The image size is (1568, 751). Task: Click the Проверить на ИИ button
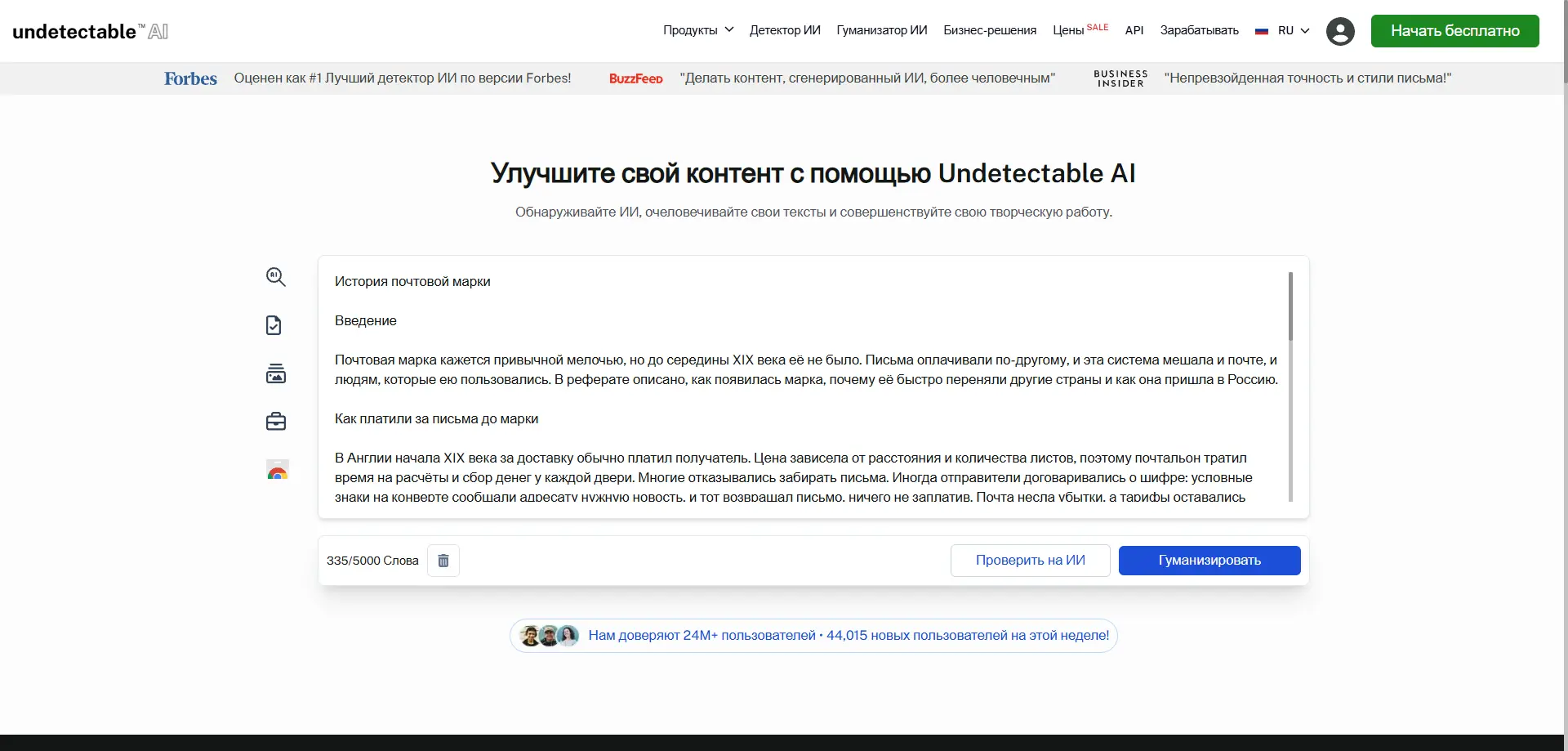(x=1030, y=561)
